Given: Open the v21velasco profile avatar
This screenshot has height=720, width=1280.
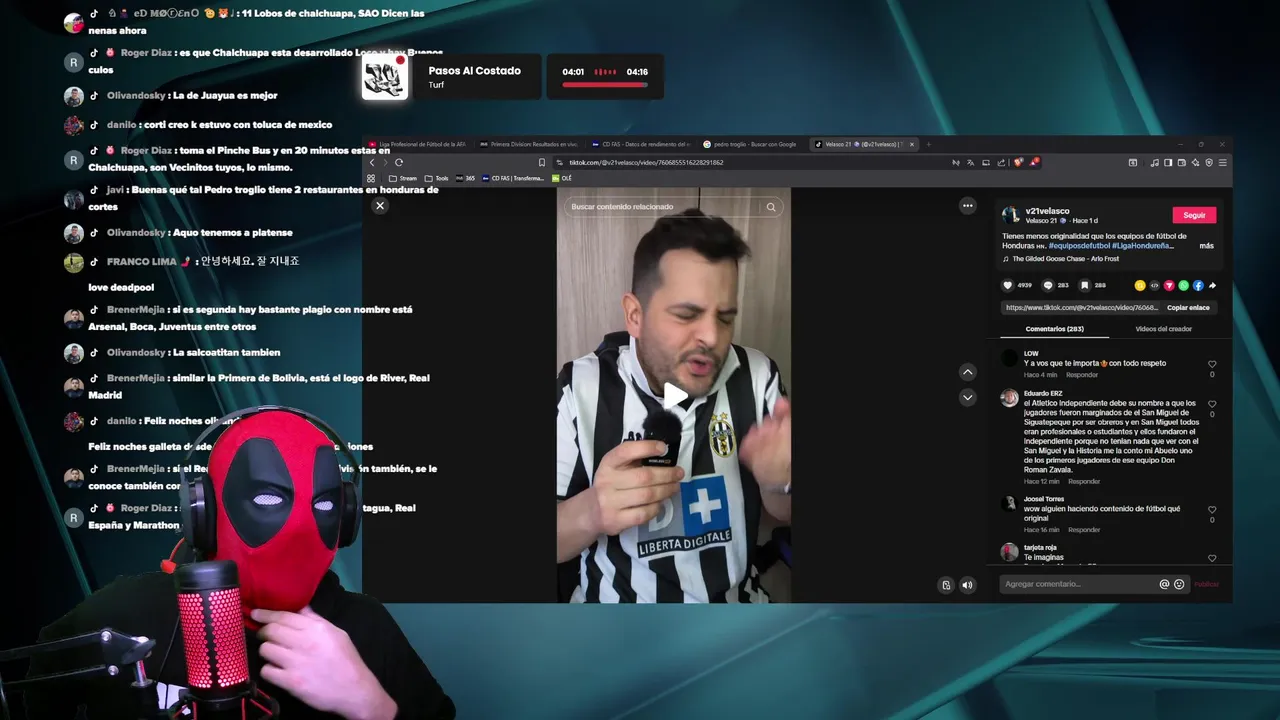Looking at the screenshot, I should pos(1011,215).
